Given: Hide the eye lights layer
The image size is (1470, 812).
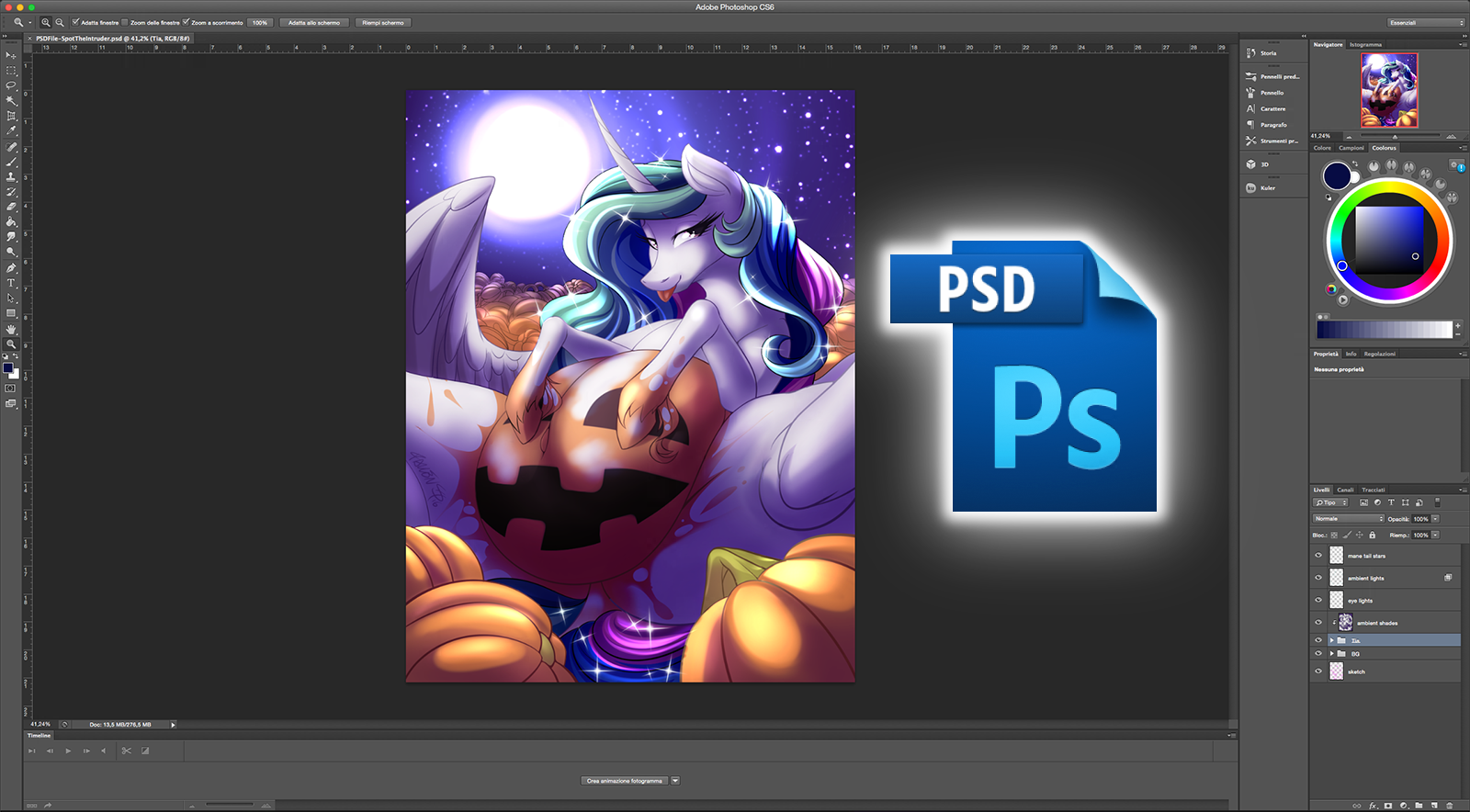Looking at the screenshot, I should pyautogui.click(x=1318, y=600).
